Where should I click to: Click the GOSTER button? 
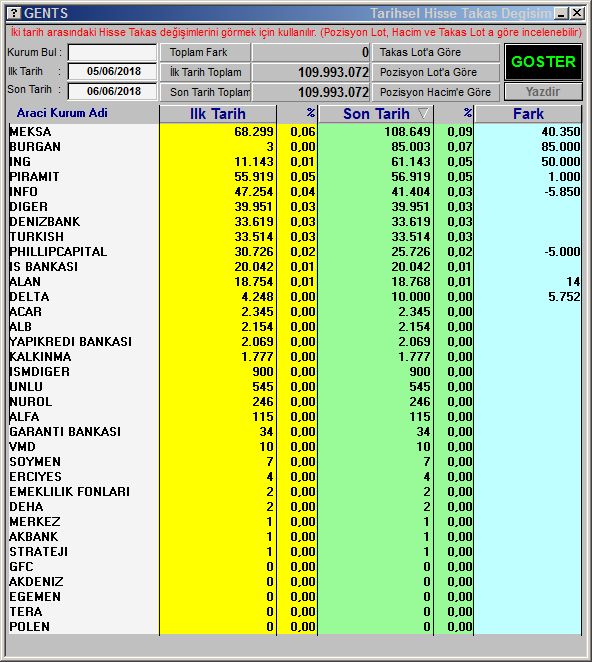(x=543, y=62)
